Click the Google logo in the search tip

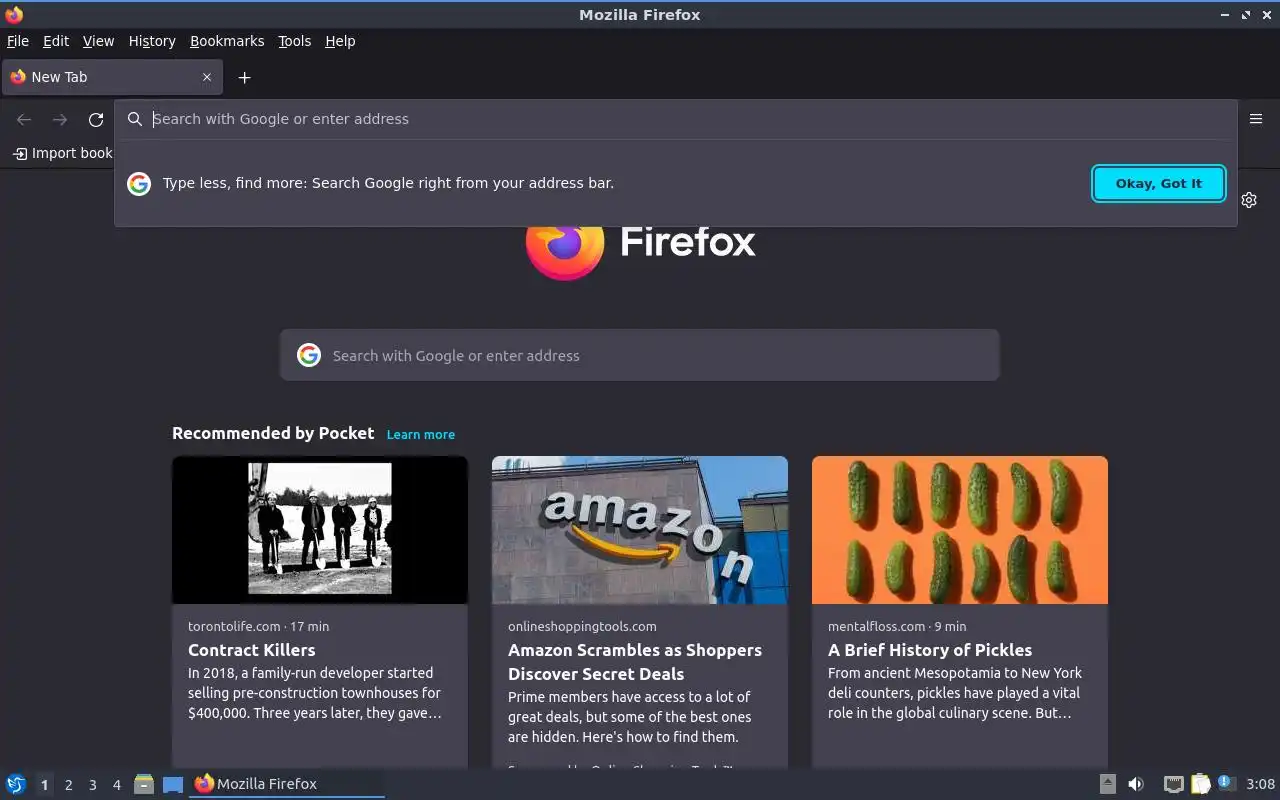(x=139, y=183)
